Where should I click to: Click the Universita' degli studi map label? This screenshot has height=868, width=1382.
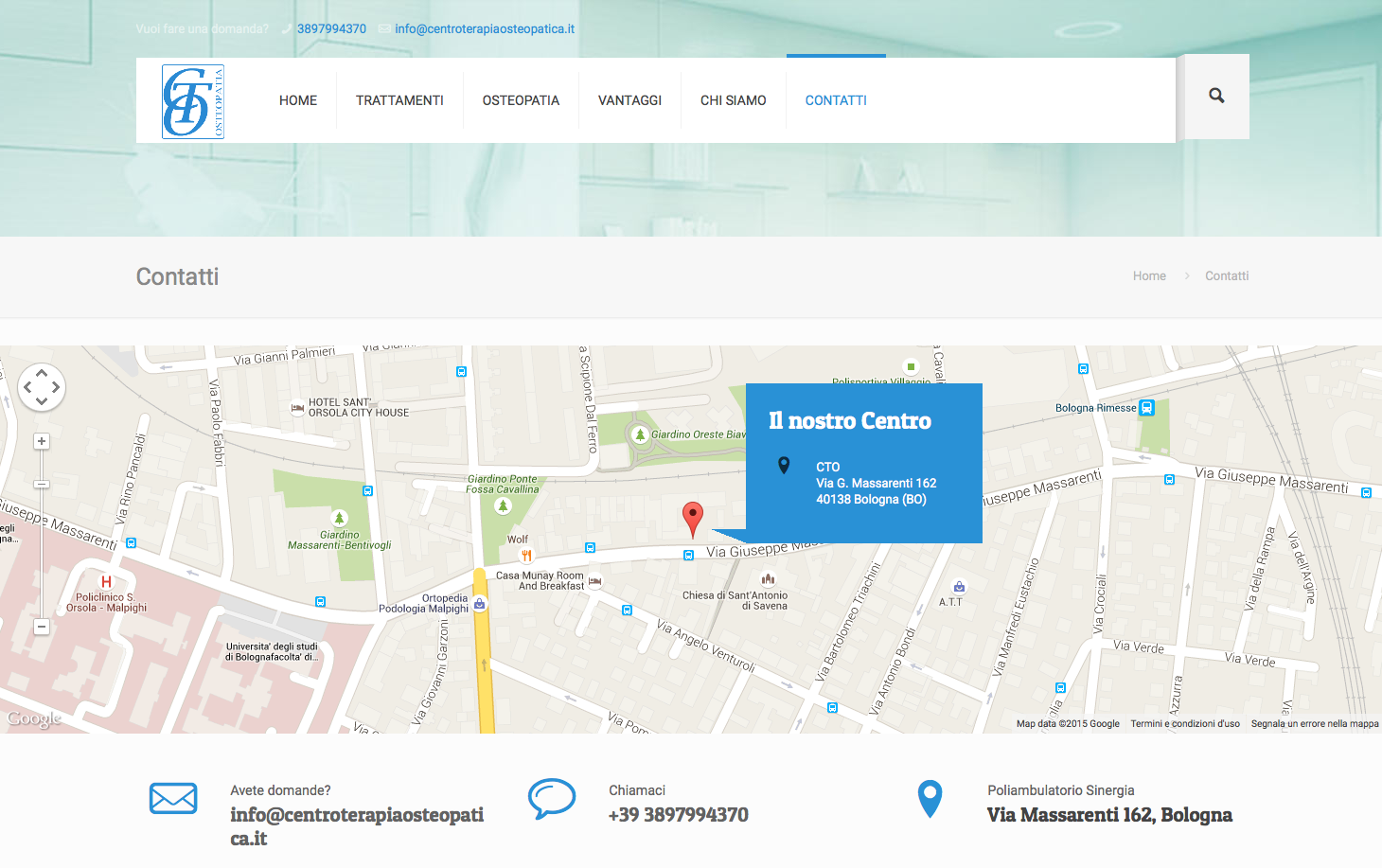pyautogui.click(x=272, y=651)
